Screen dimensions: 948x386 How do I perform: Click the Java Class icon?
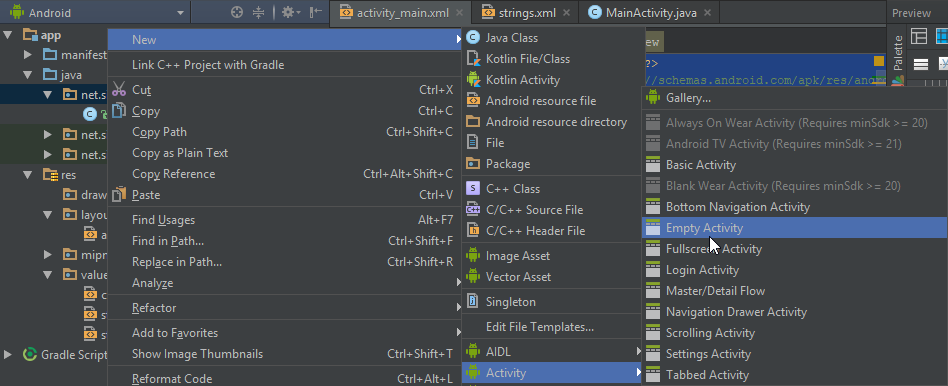coord(473,38)
